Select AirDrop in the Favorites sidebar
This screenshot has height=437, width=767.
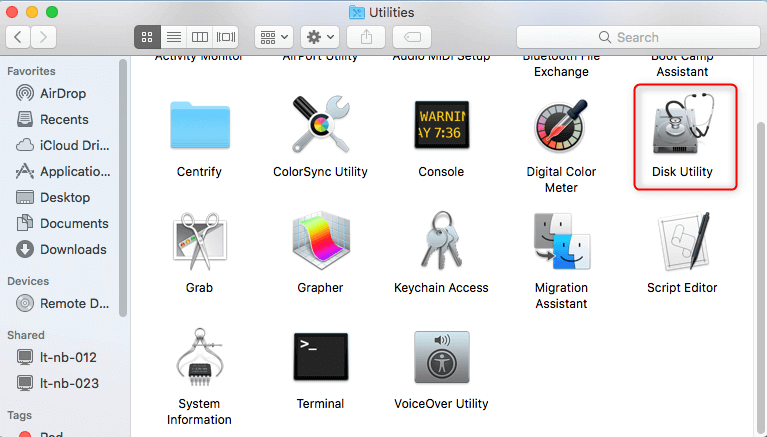point(64,93)
